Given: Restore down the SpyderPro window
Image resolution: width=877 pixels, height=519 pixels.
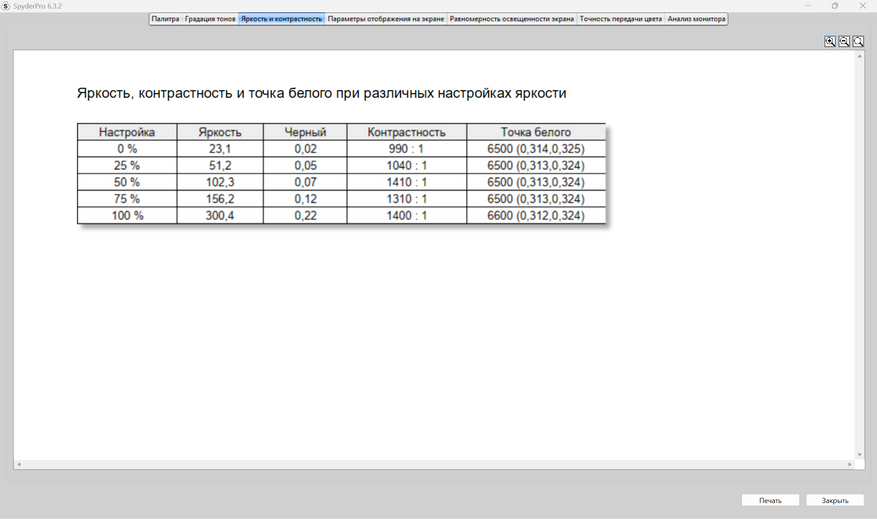Looking at the screenshot, I should pos(834,6).
